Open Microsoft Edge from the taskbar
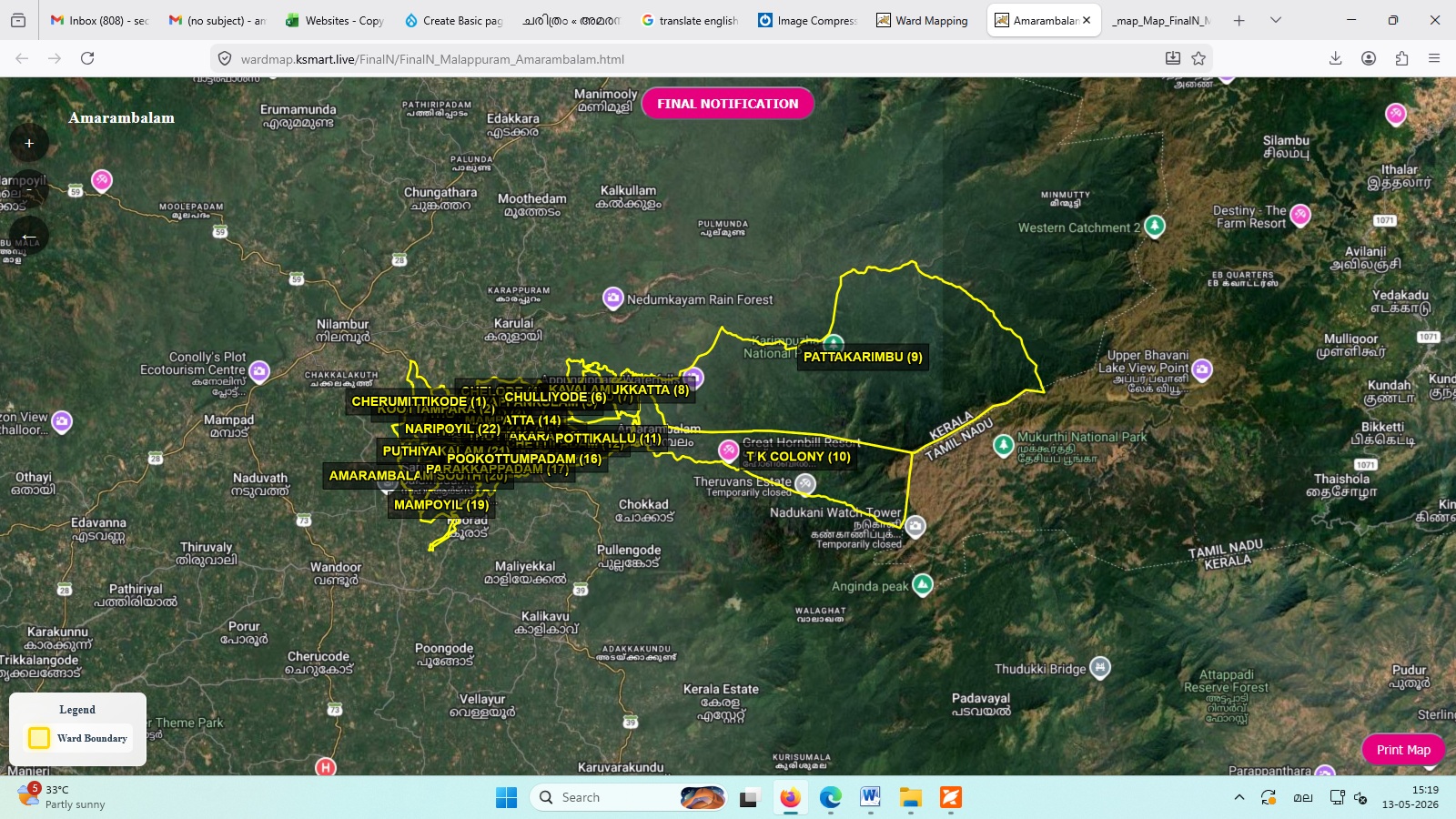Image resolution: width=1456 pixels, height=819 pixels. pos(830,797)
